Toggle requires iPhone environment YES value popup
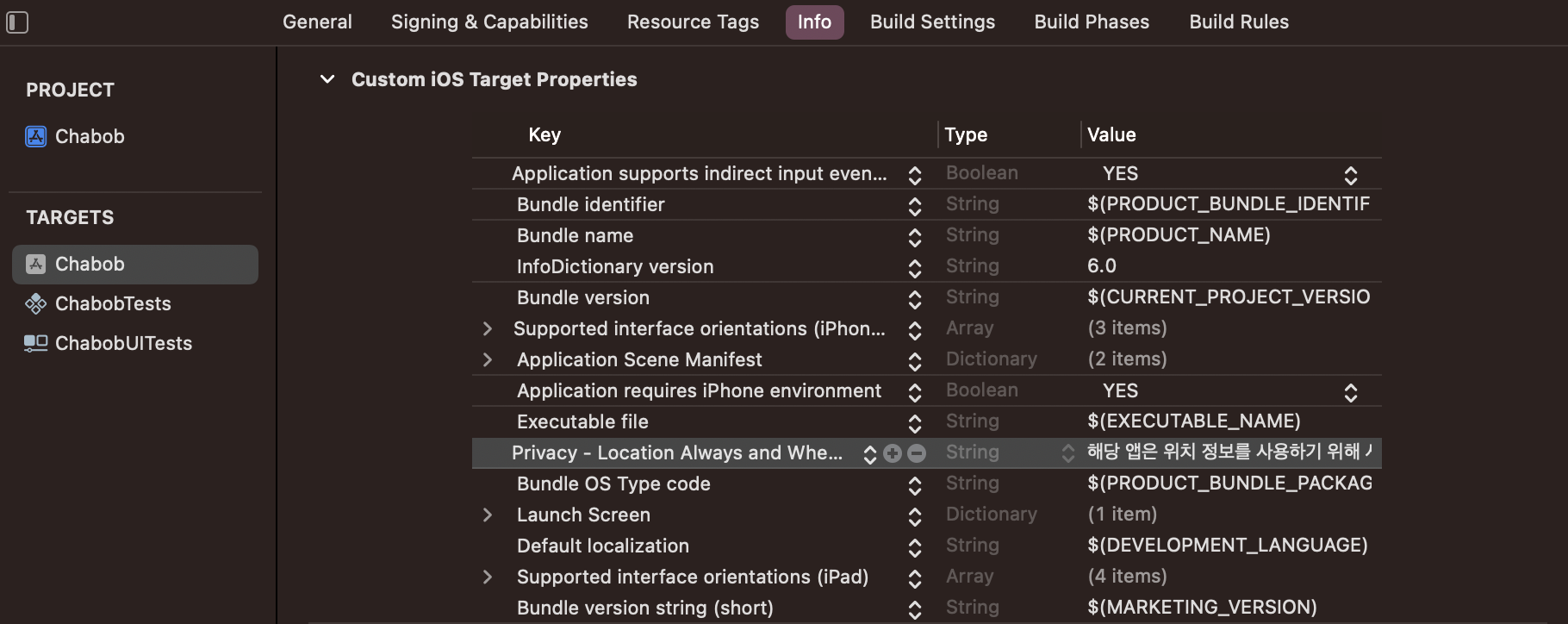The height and width of the screenshot is (624, 1568). pyautogui.click(x=1350, y=392)
